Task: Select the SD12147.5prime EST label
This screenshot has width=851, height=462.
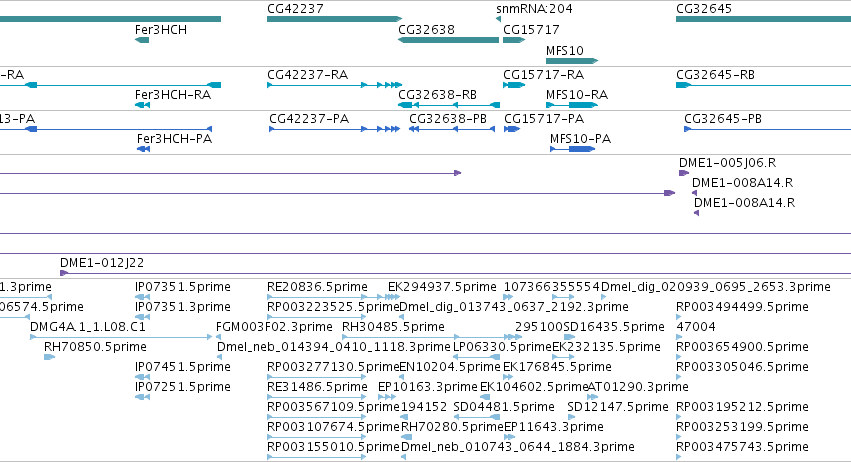Action: point(618,407)
